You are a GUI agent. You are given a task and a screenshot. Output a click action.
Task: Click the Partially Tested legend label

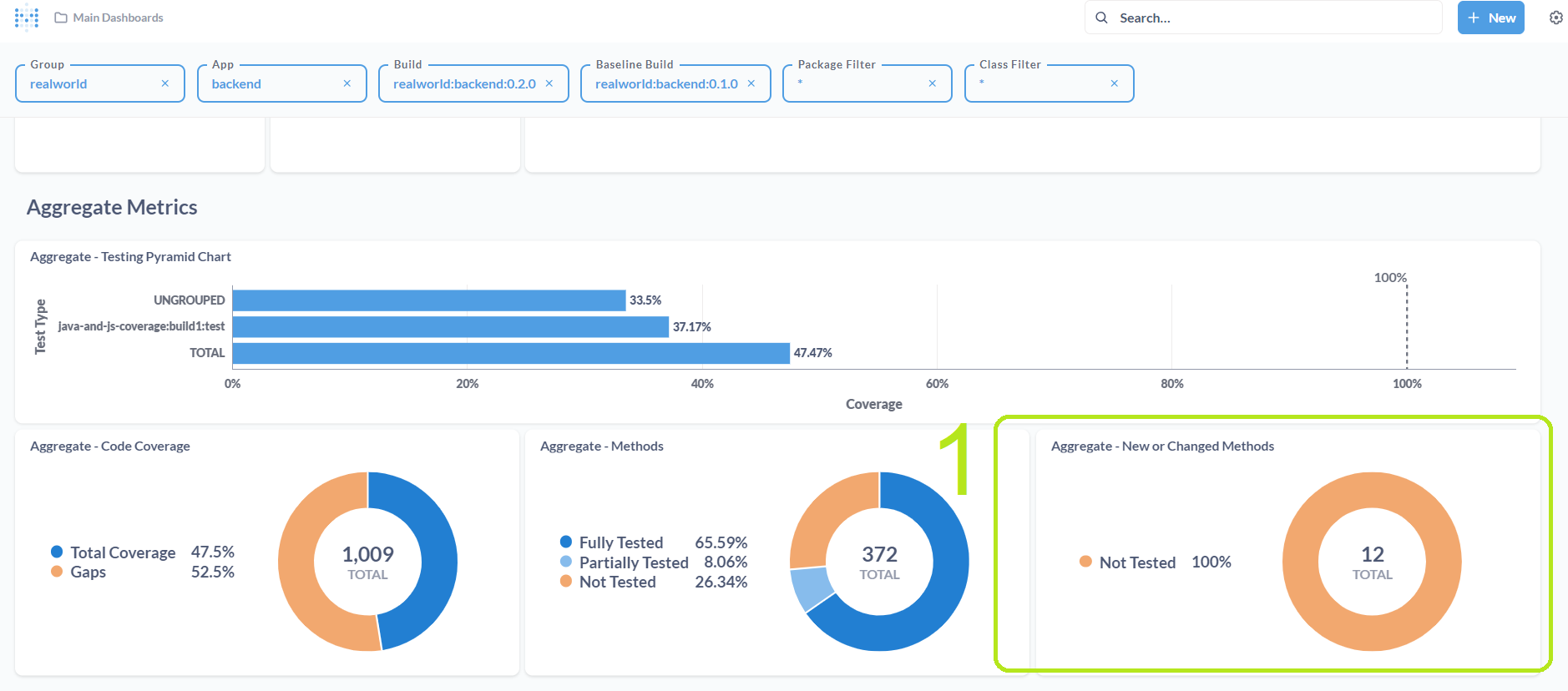(x=634, y=562)
